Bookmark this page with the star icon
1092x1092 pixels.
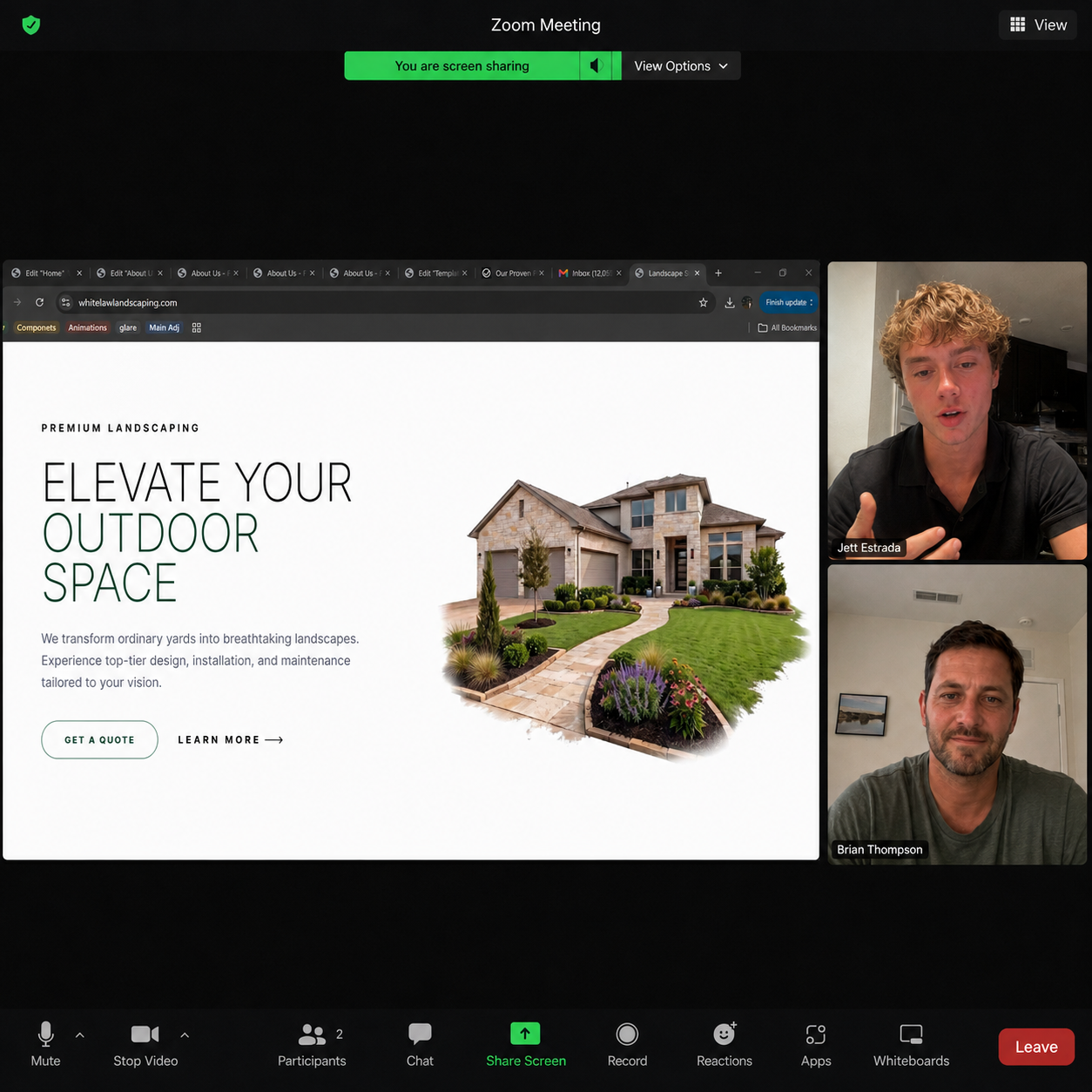704,302
